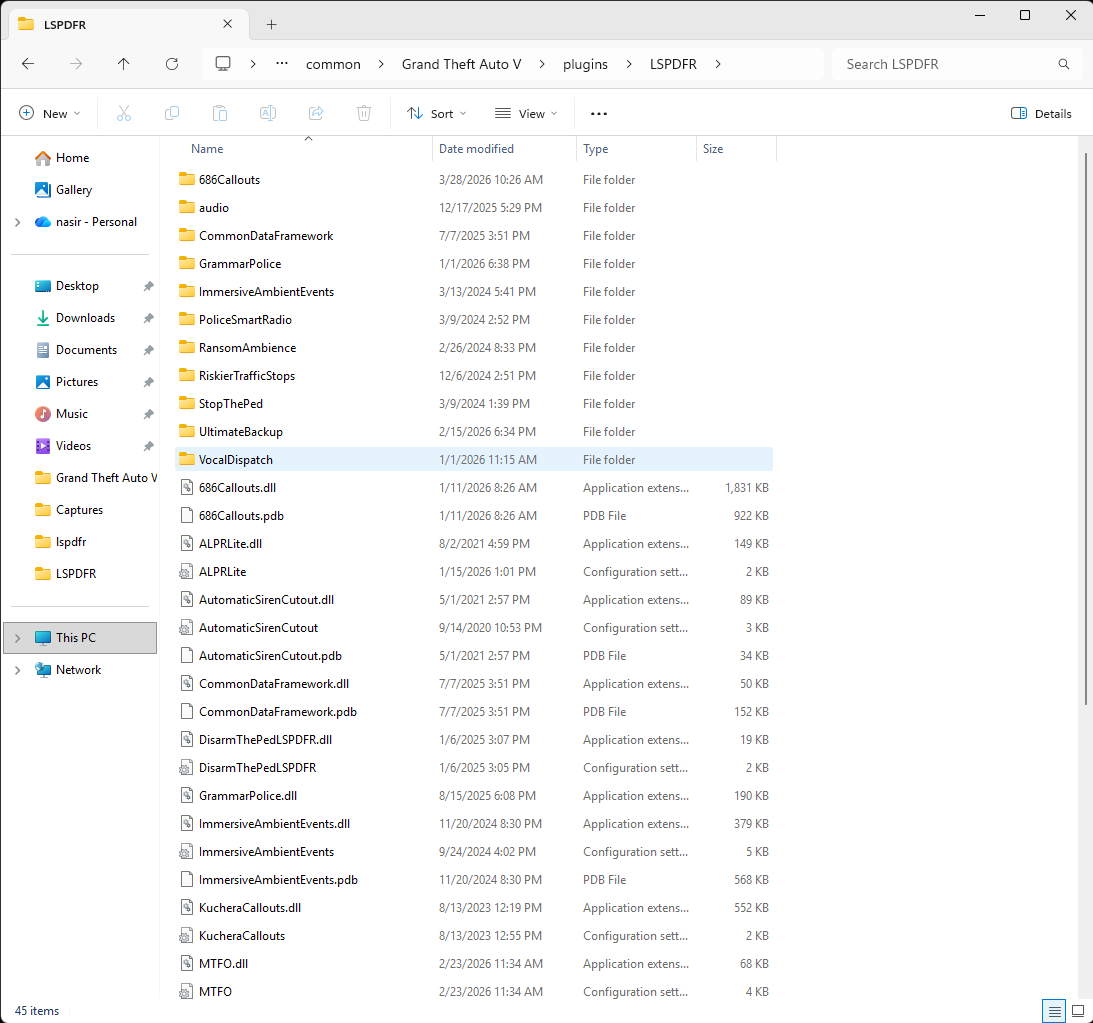Expand the This PC tree node
Viewport: 1093px width, 1023px height.
pyautogui.click(x=18, y=638)
